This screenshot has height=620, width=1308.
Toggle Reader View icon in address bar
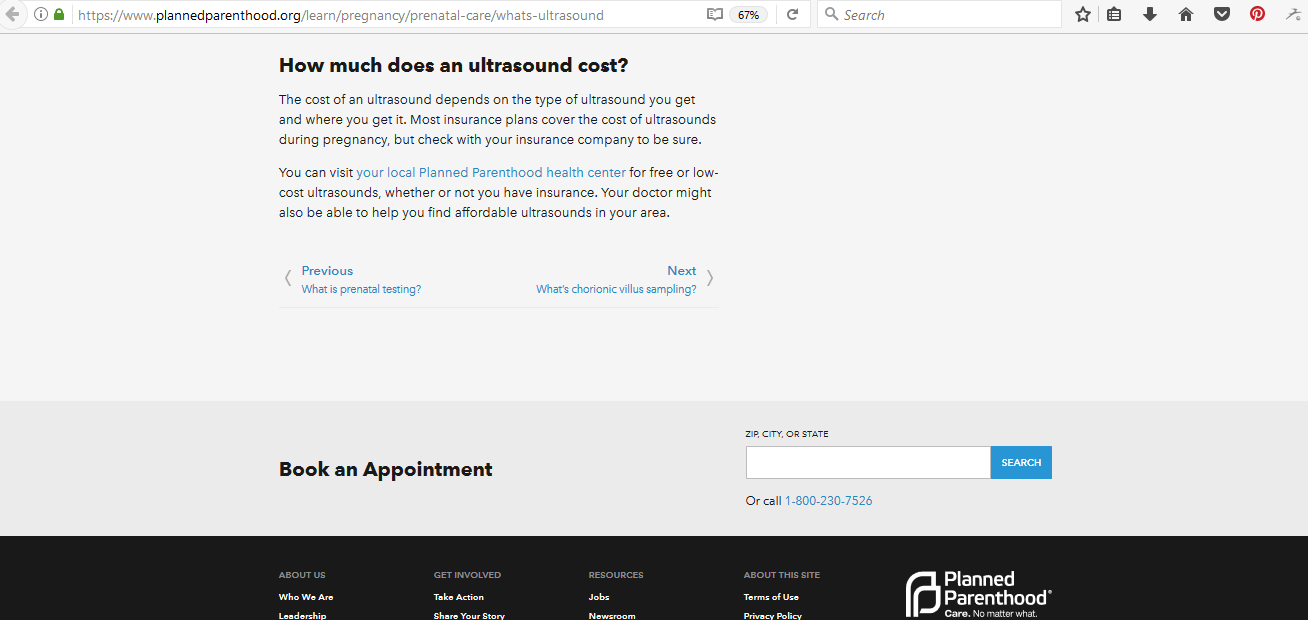click(714, 14)
